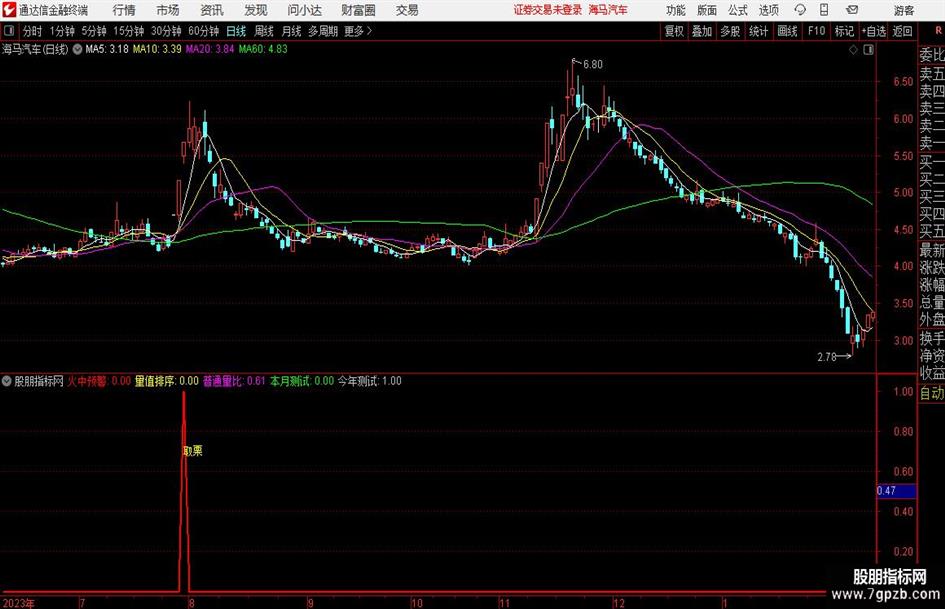Click the +自选 add to watchlist button

(873, 31)
